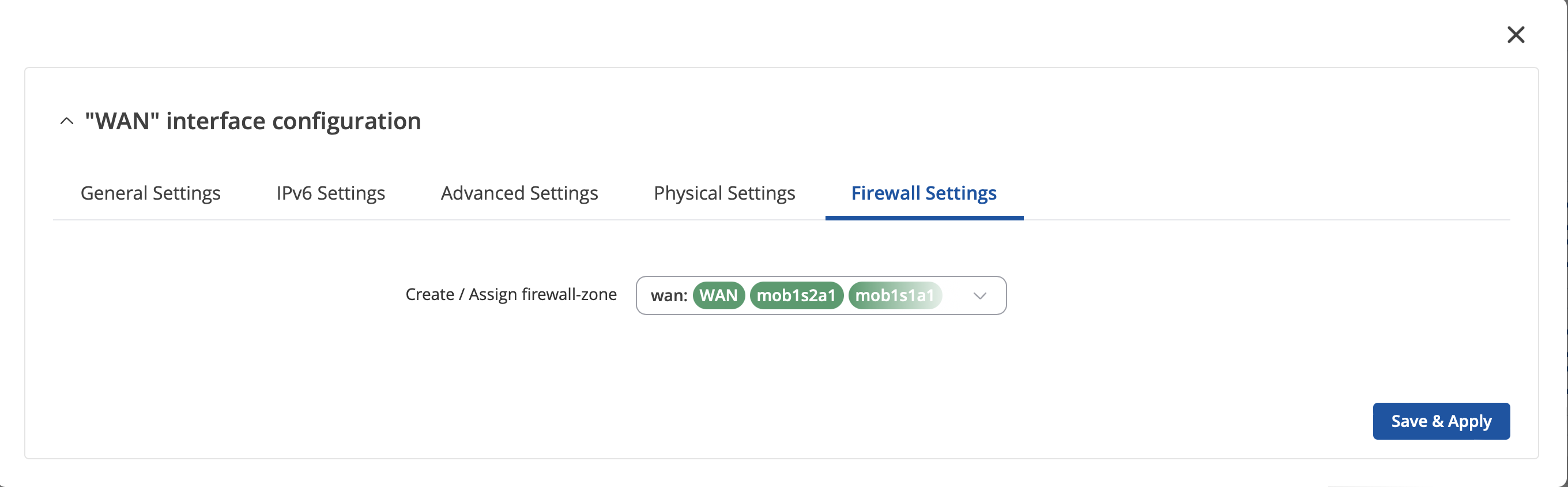Click the blue underline beneath Firewall Settings
1568x487 pixels.
[x=924, y=218]
